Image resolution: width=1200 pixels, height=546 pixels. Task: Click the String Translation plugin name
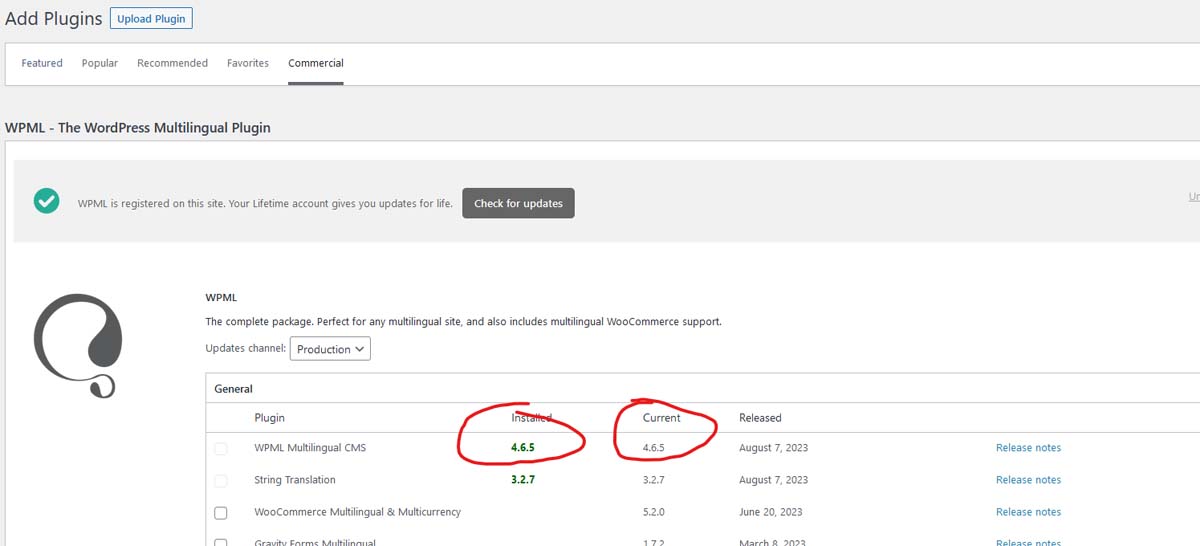(x=295, y=480)
